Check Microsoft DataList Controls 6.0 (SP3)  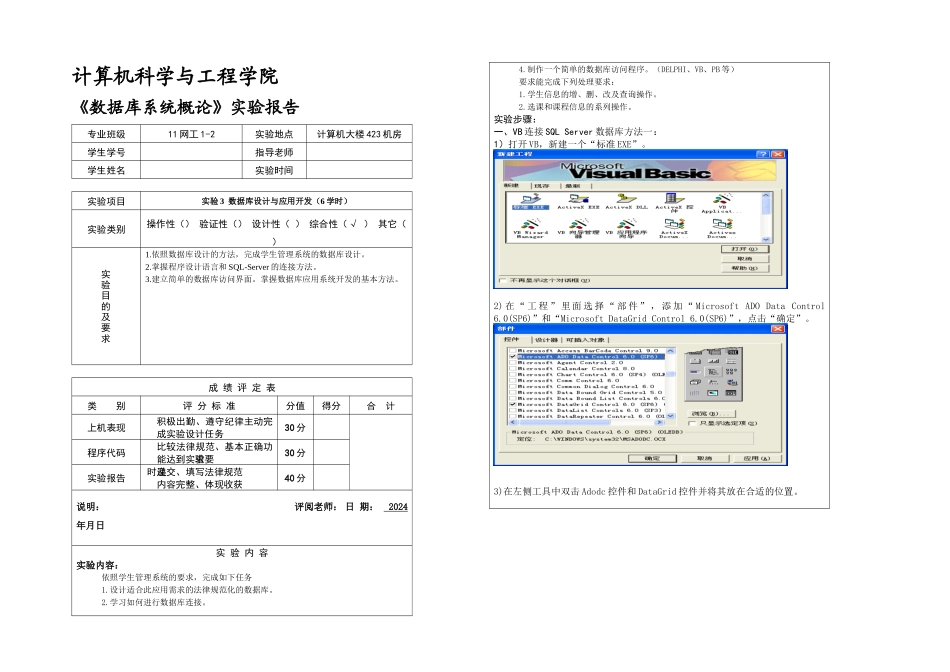pos(513,410)
